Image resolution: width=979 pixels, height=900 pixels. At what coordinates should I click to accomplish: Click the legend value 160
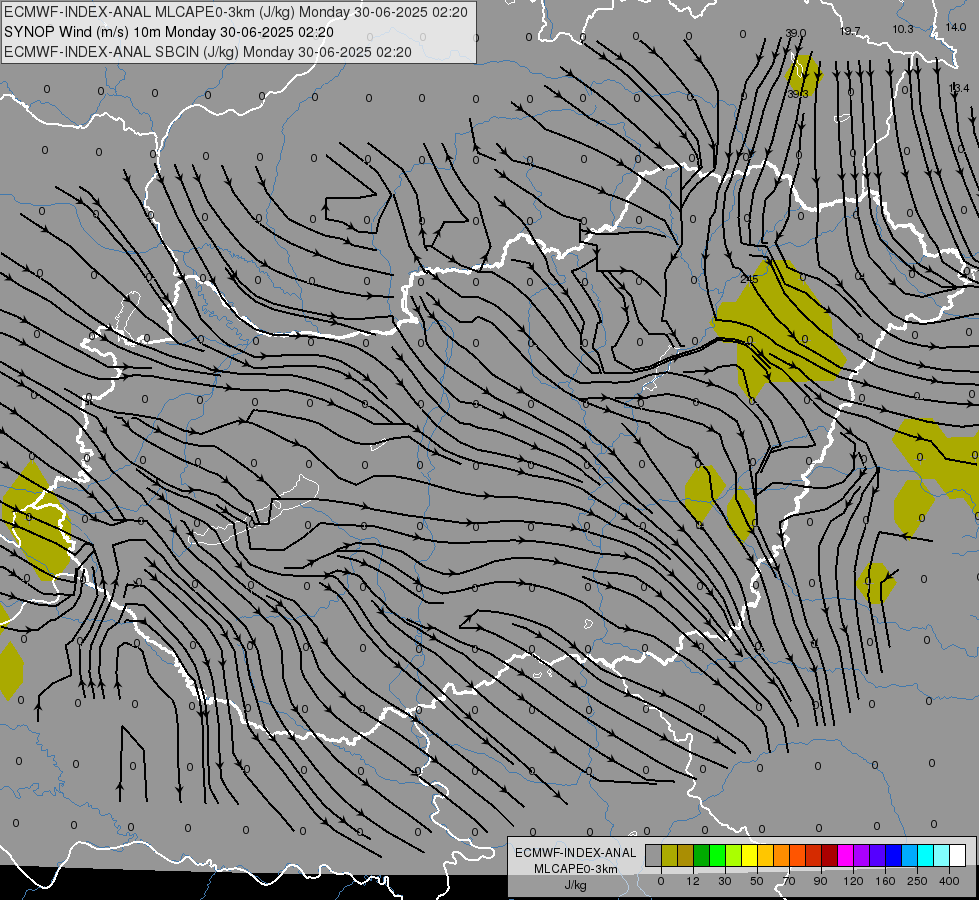[x=885, y=881]
